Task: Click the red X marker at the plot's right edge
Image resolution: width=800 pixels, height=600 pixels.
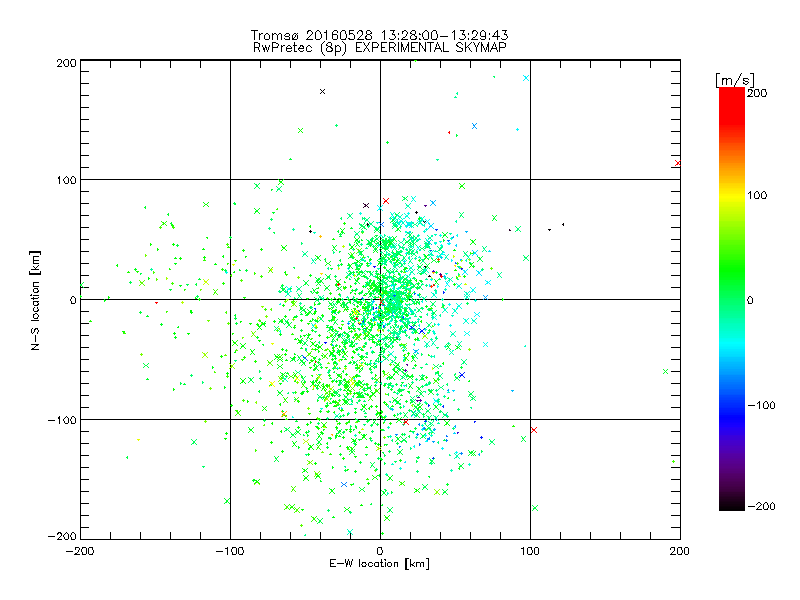Action: [678, 163]
